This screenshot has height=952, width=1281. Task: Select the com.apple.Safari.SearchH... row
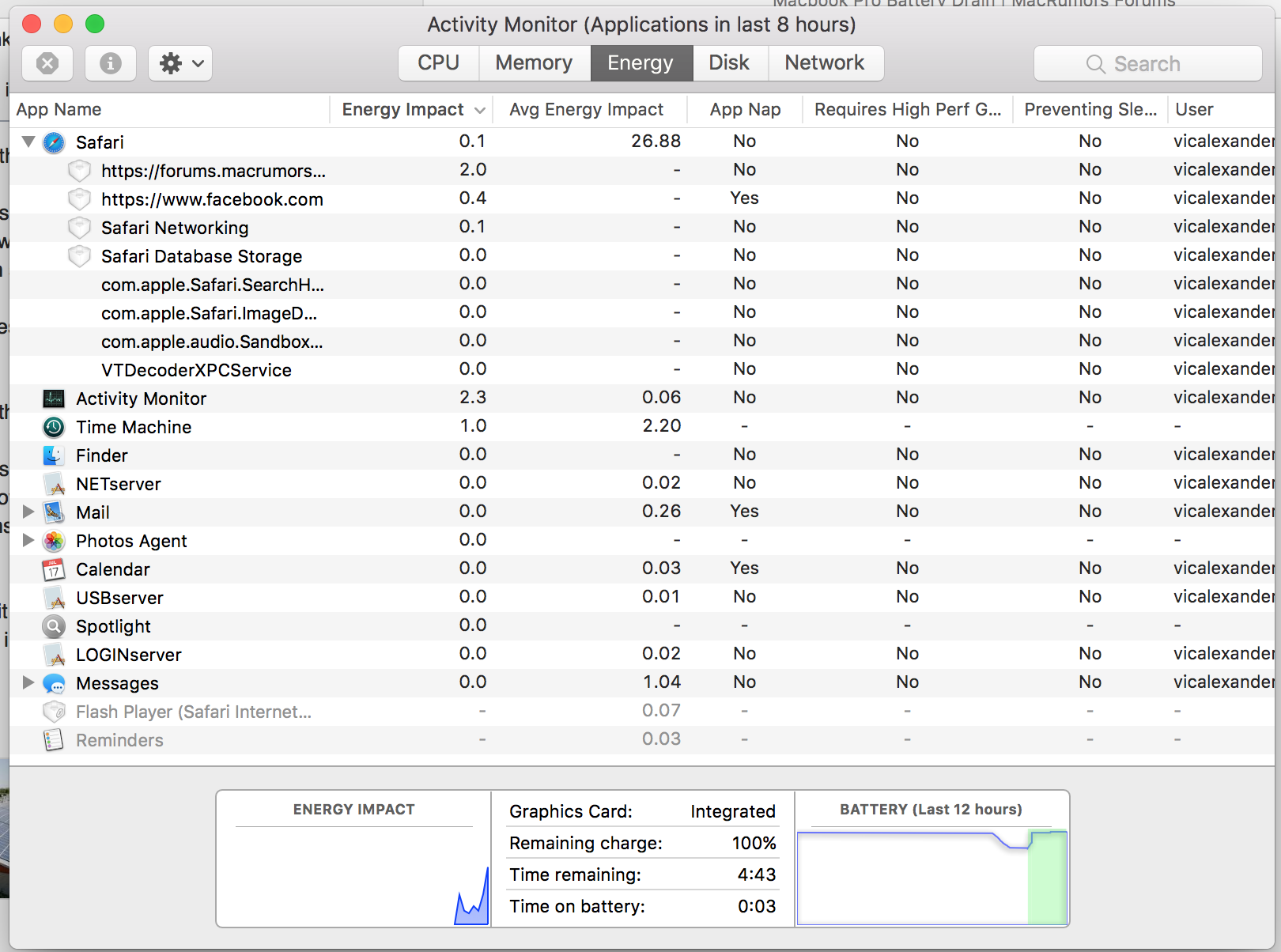click(x=642, y=285)
